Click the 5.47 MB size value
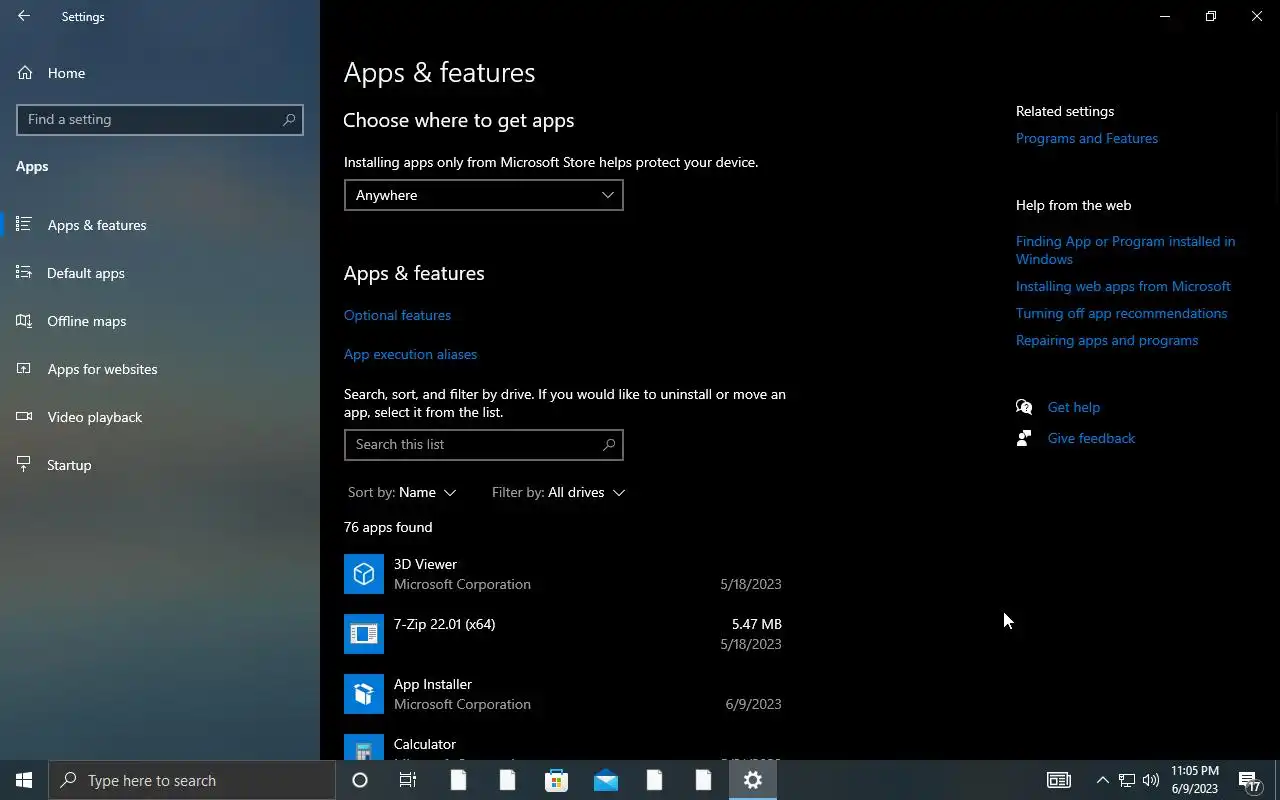Image resolution: width=1280 pixels, height=800 pixels. (757, 624)
